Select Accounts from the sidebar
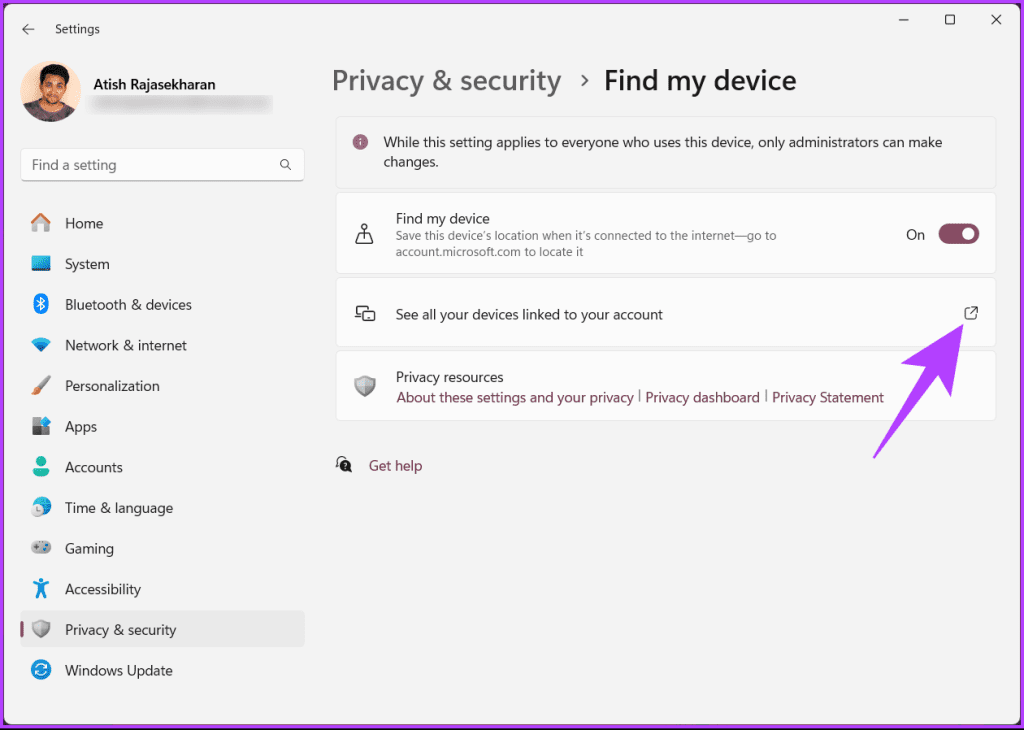Screen dimensions: 1024x730 [x=94, y=466]
